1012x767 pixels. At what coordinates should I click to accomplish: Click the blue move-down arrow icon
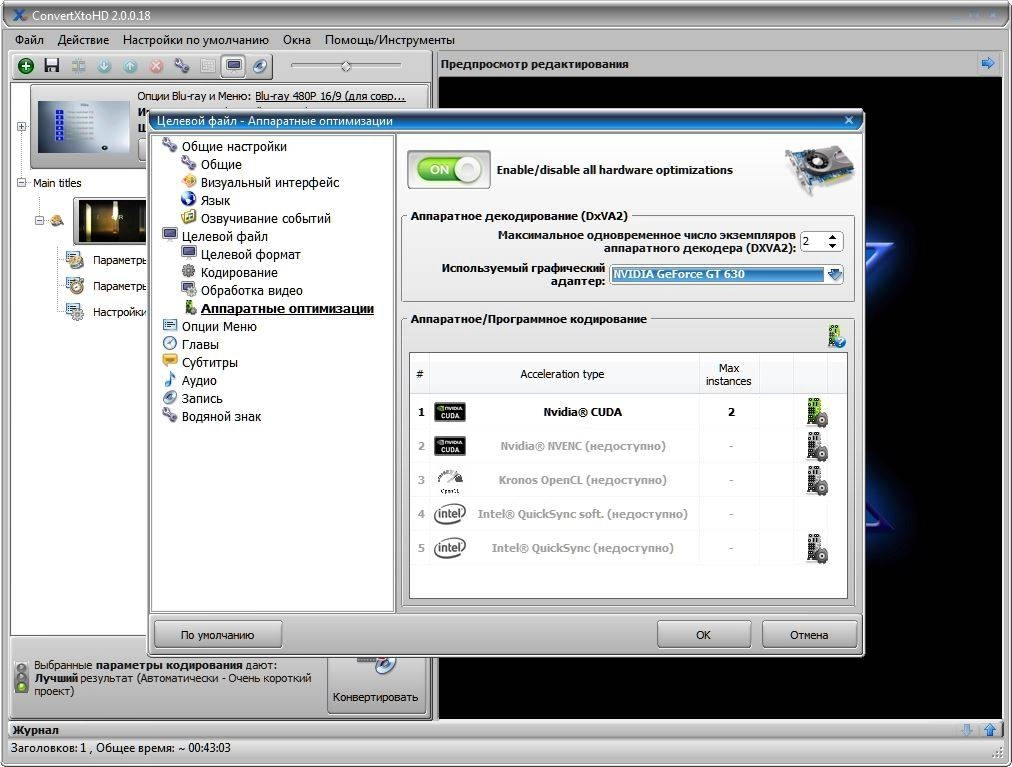pos(104,66)
